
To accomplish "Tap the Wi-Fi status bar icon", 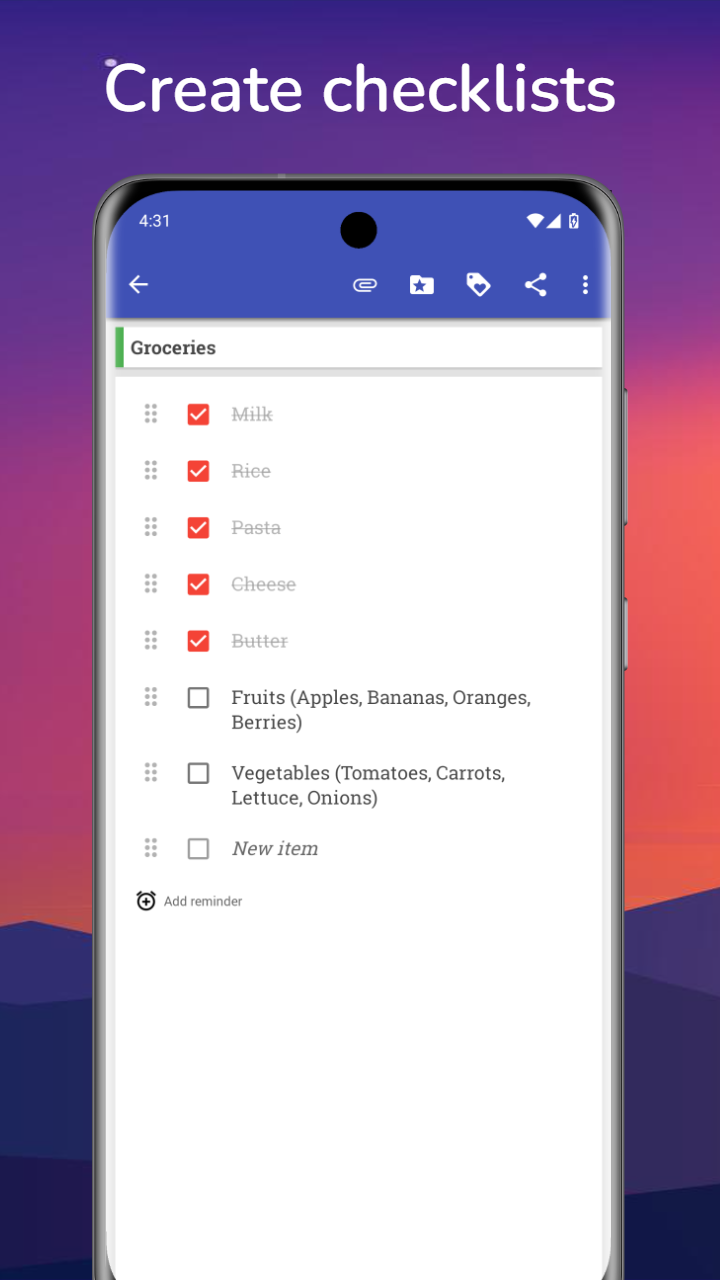I will pyautogui.click(x=535, y=221).
